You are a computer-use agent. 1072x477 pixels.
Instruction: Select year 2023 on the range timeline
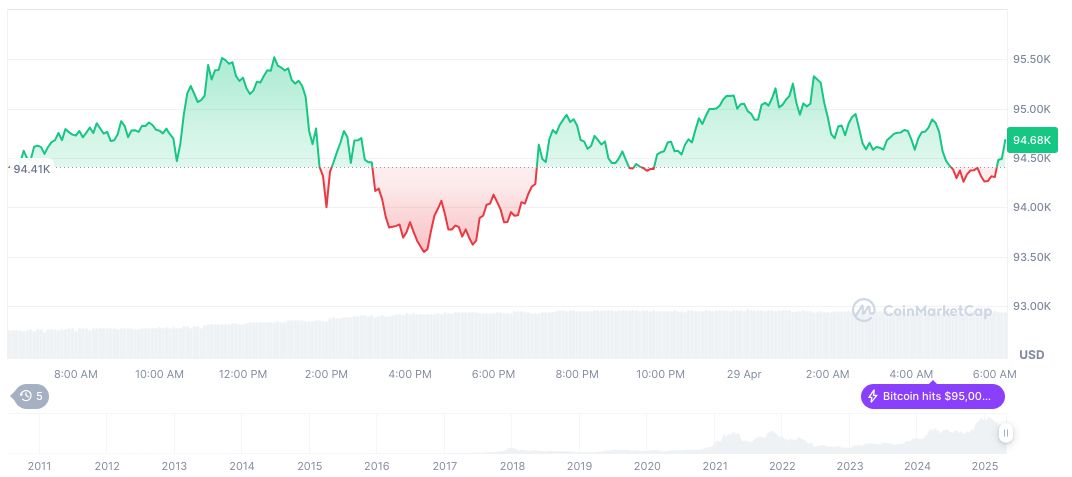click(x=850, y=466)
